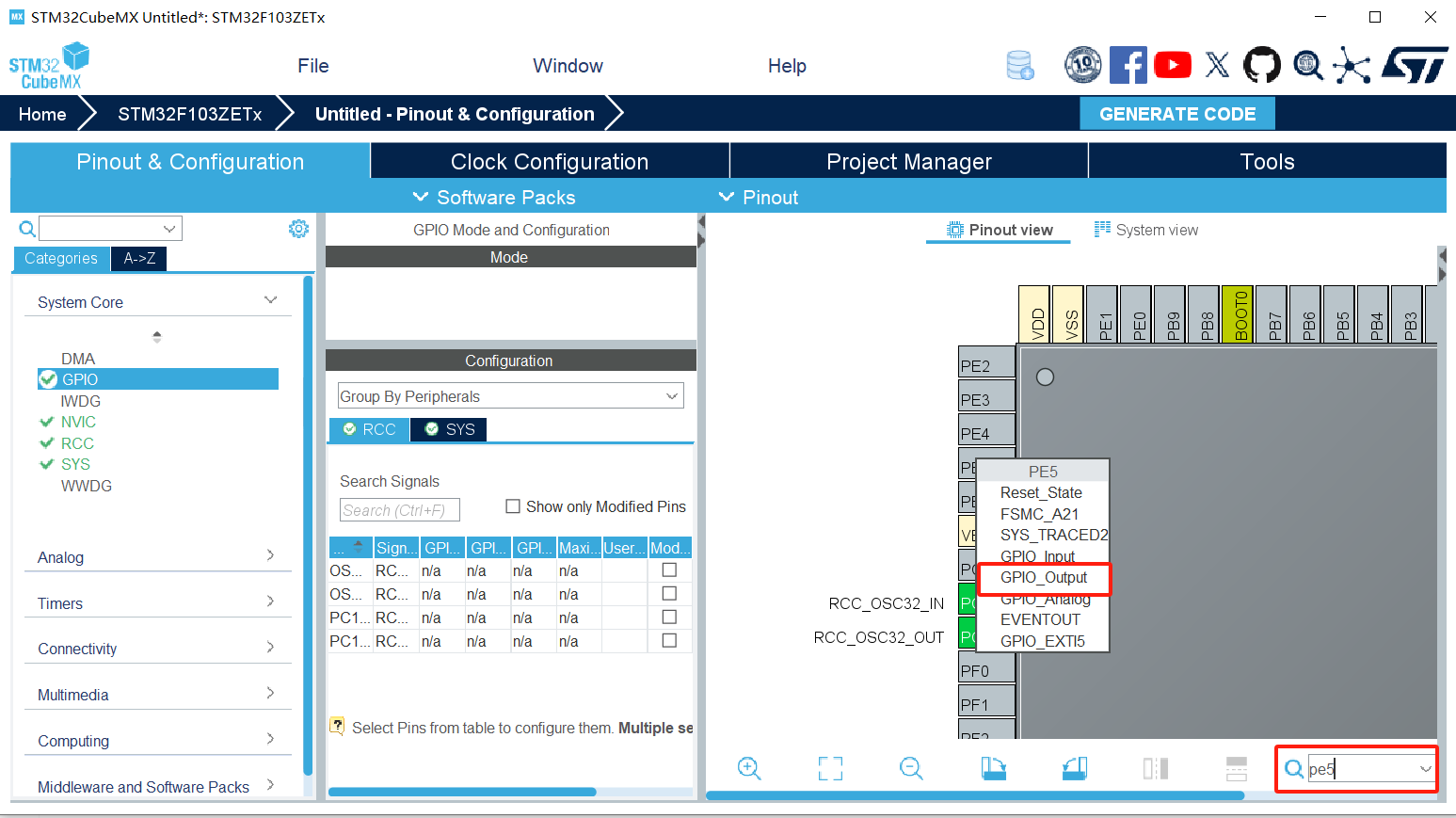Click STM32F103ZETx breadcrumb
Screen dimensions: 1456x818
pyautogui.click(x=190, y=114)
